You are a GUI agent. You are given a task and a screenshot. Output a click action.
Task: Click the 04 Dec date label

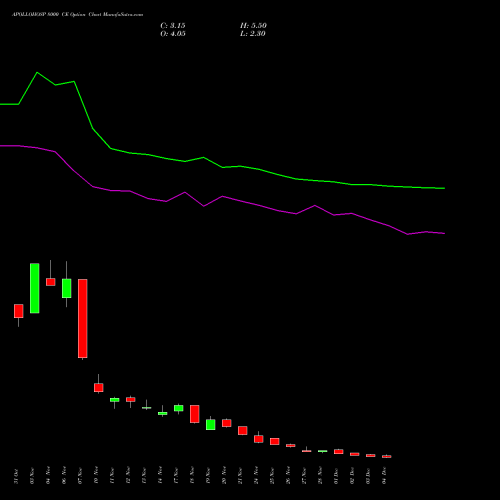click(384, 475)
